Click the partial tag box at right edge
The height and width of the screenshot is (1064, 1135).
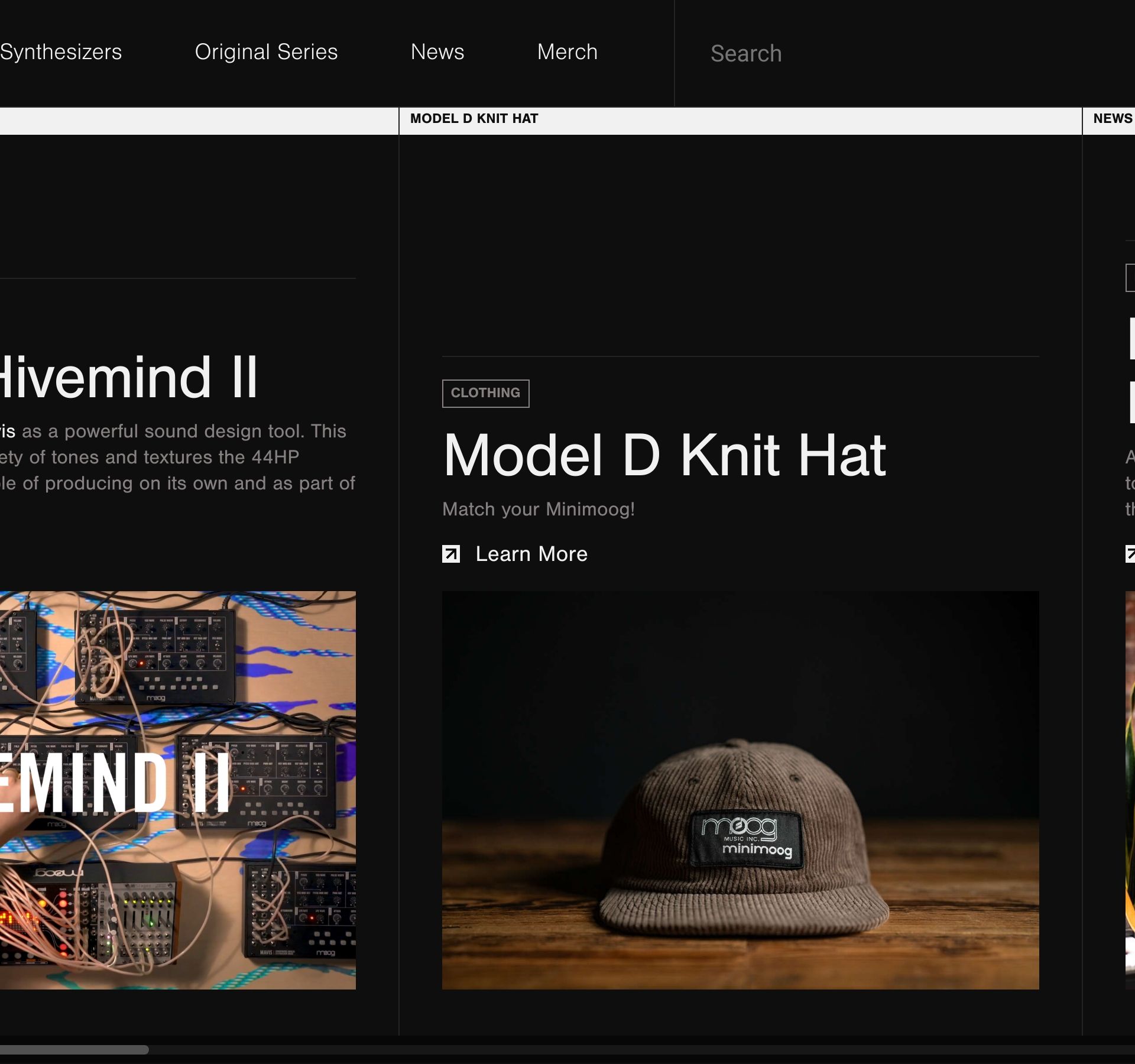(x=1130, y=278)
